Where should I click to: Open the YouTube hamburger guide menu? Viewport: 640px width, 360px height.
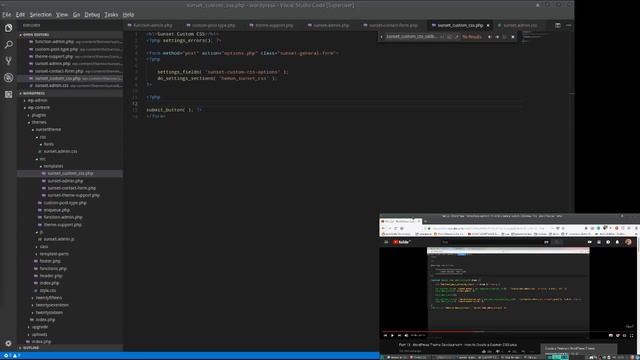coord(386,242)
